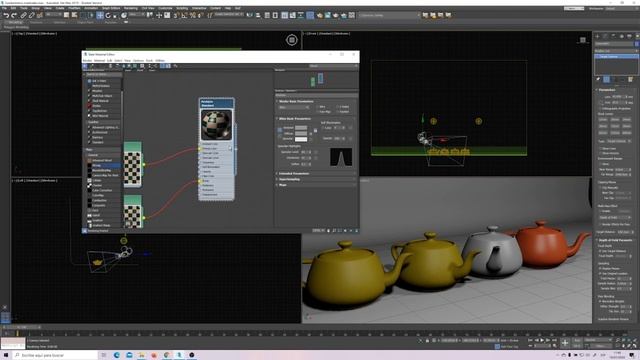Open the shader type dropdown (Blinn)
The height and width of the screenshot is (360, 640).
click(x=294, y=107)
